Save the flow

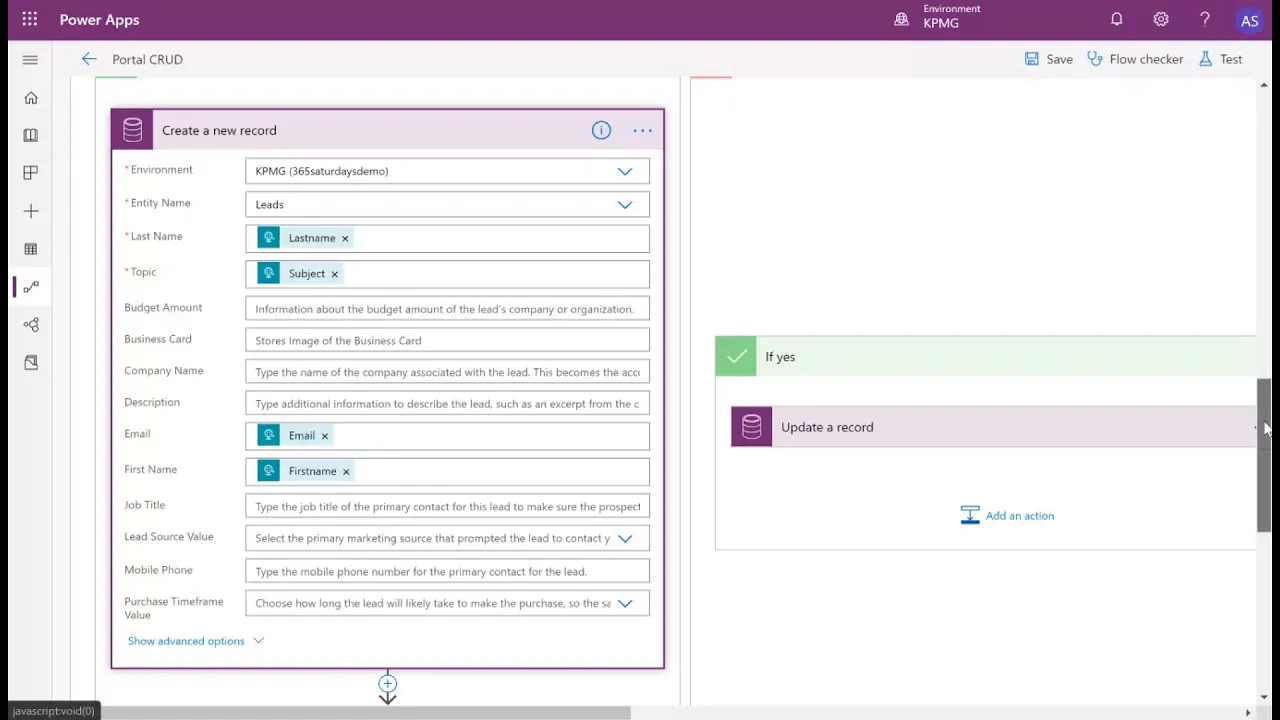pos(1048,59)
